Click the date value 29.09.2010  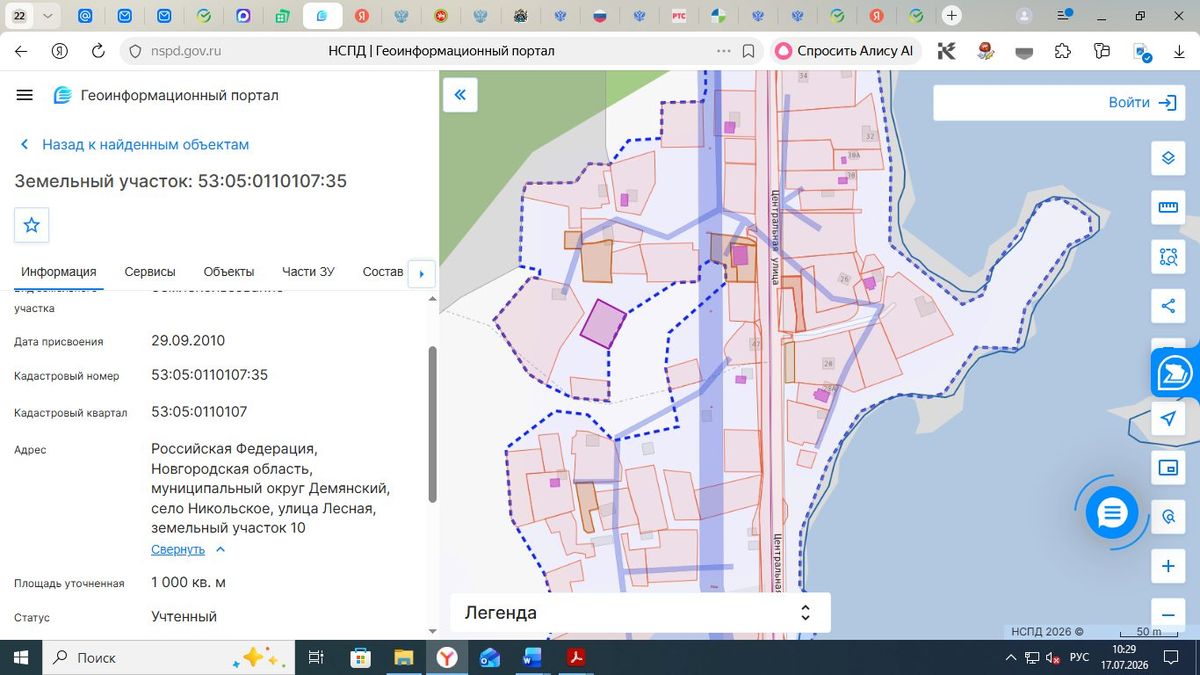coord(188,340)
